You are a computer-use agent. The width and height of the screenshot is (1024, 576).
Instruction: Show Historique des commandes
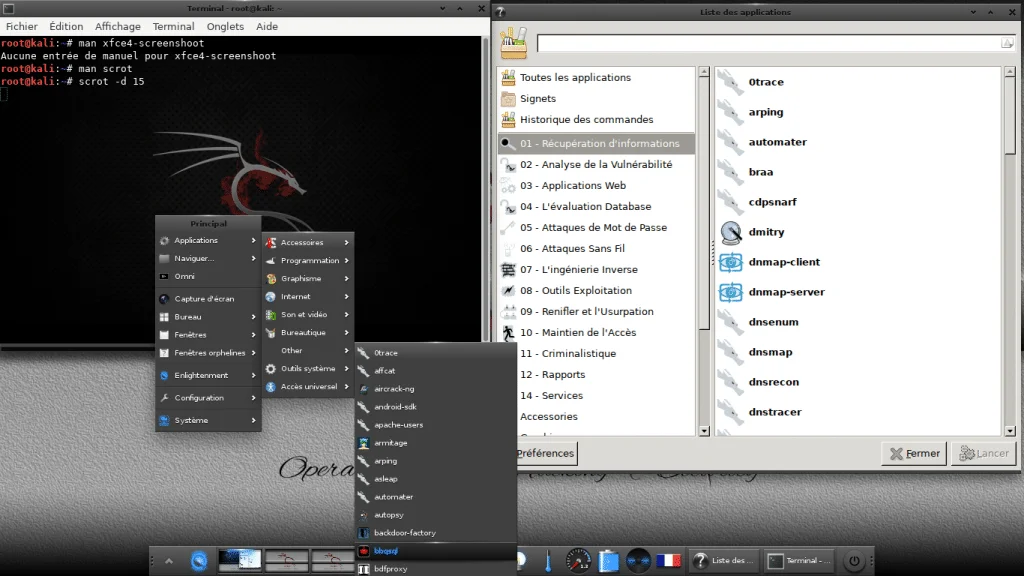coord(597,120)
